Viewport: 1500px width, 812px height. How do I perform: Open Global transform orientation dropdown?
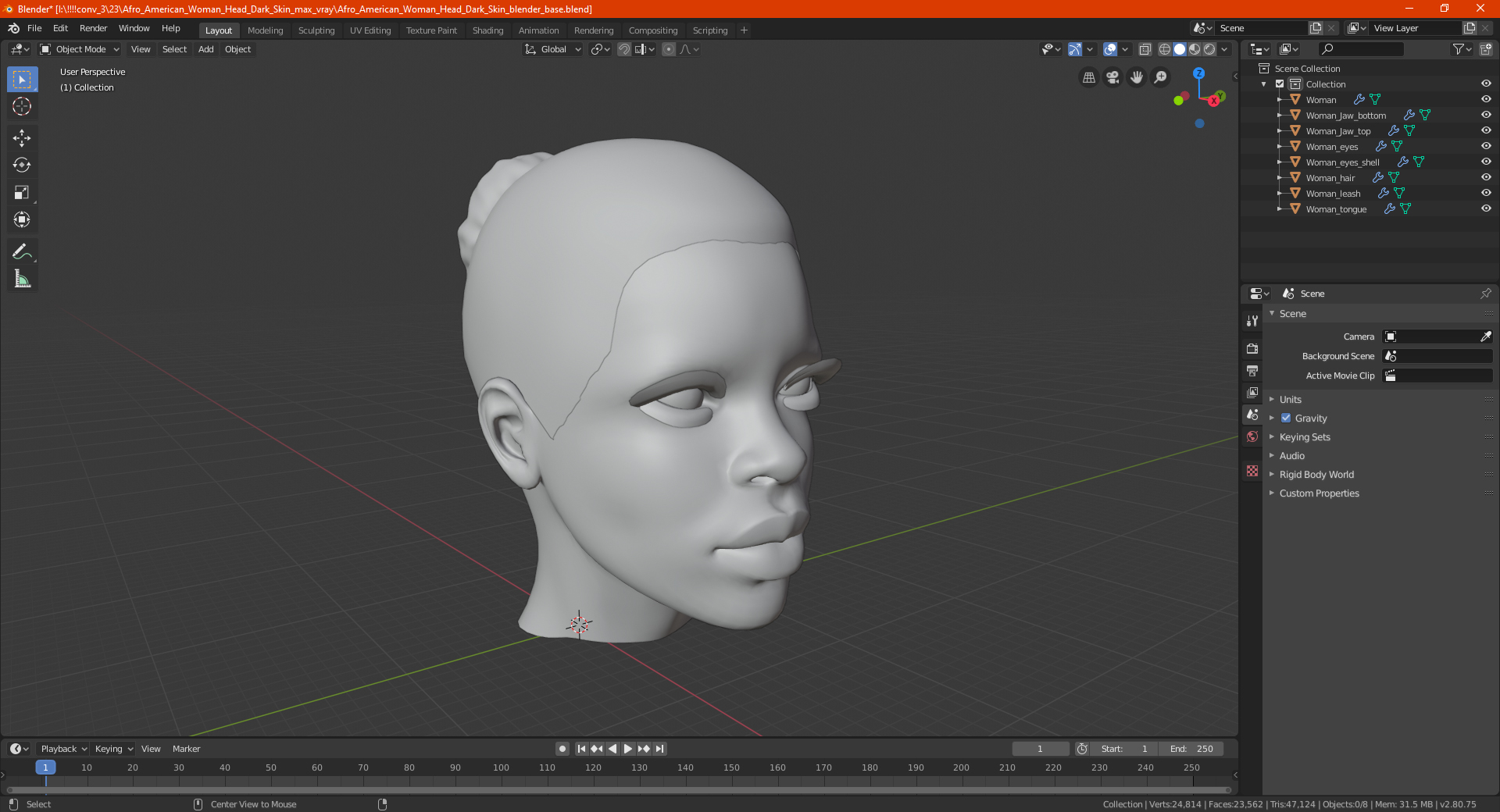553,49
